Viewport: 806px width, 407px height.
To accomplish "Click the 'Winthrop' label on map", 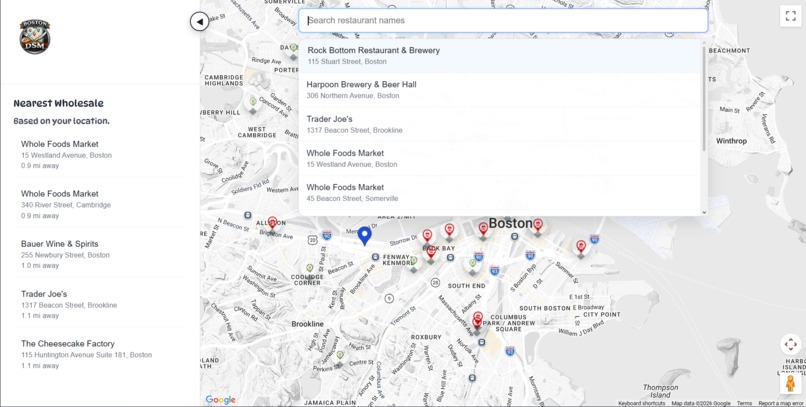I will 731,141.
